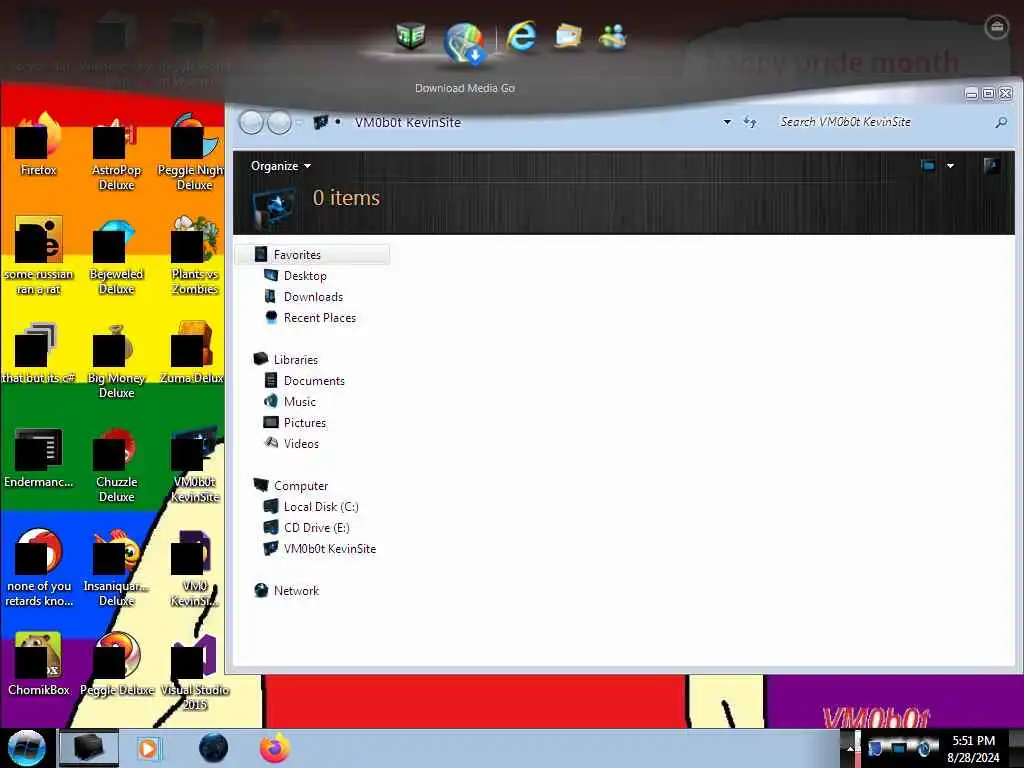Open the Download Media Go dock icon
The width and height of the screenshot is (1024, 768).
[x=464, y=44]
